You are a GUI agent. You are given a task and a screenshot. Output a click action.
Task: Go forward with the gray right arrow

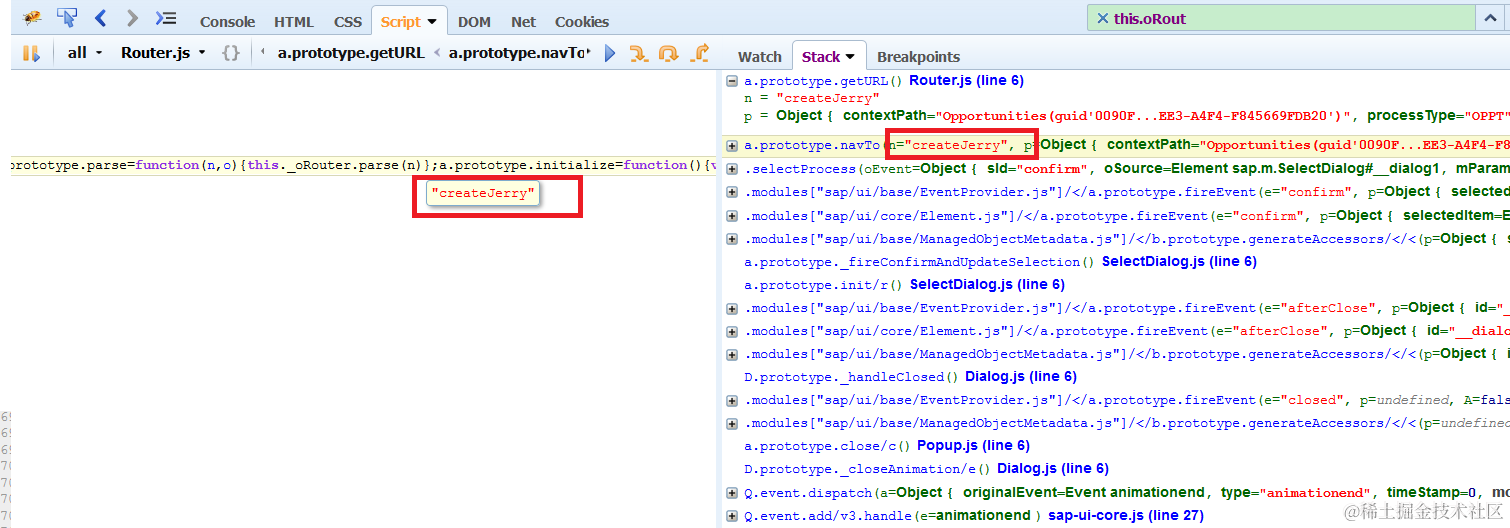132,18
